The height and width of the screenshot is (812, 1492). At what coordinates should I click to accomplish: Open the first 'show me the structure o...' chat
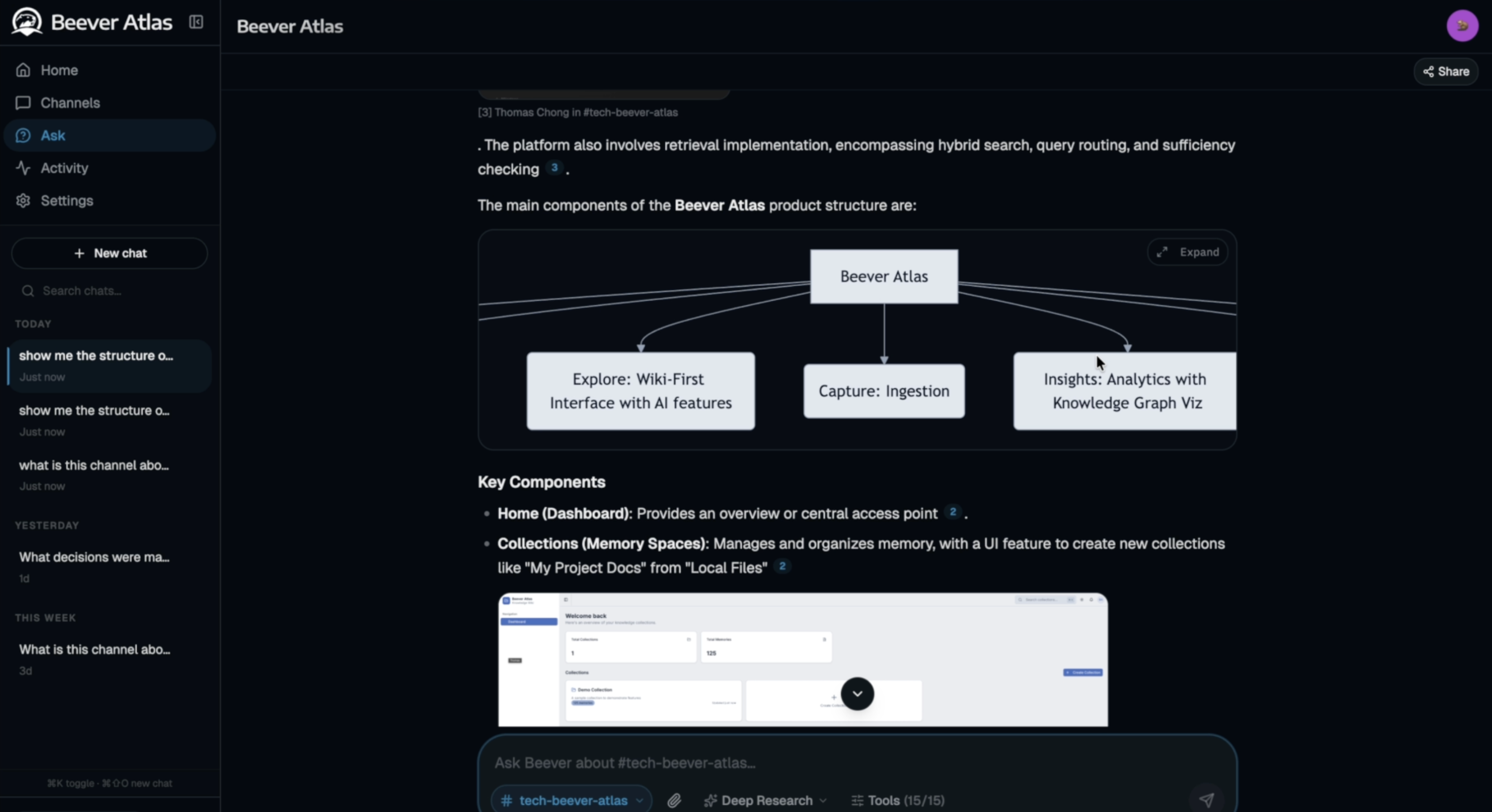(x=110, y=366)
